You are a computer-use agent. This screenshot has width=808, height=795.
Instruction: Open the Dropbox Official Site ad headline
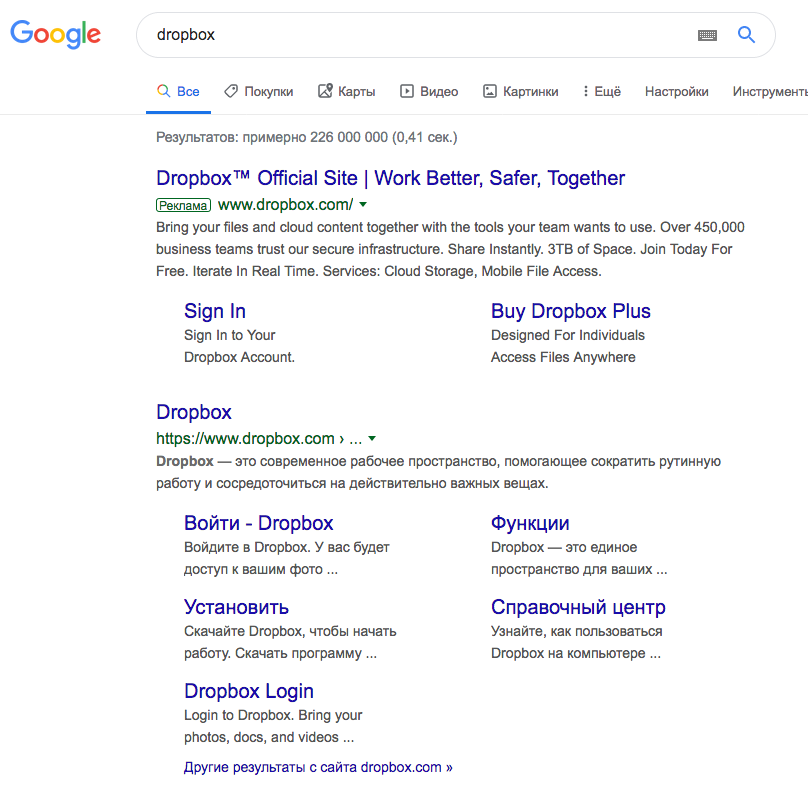(391, 178)
